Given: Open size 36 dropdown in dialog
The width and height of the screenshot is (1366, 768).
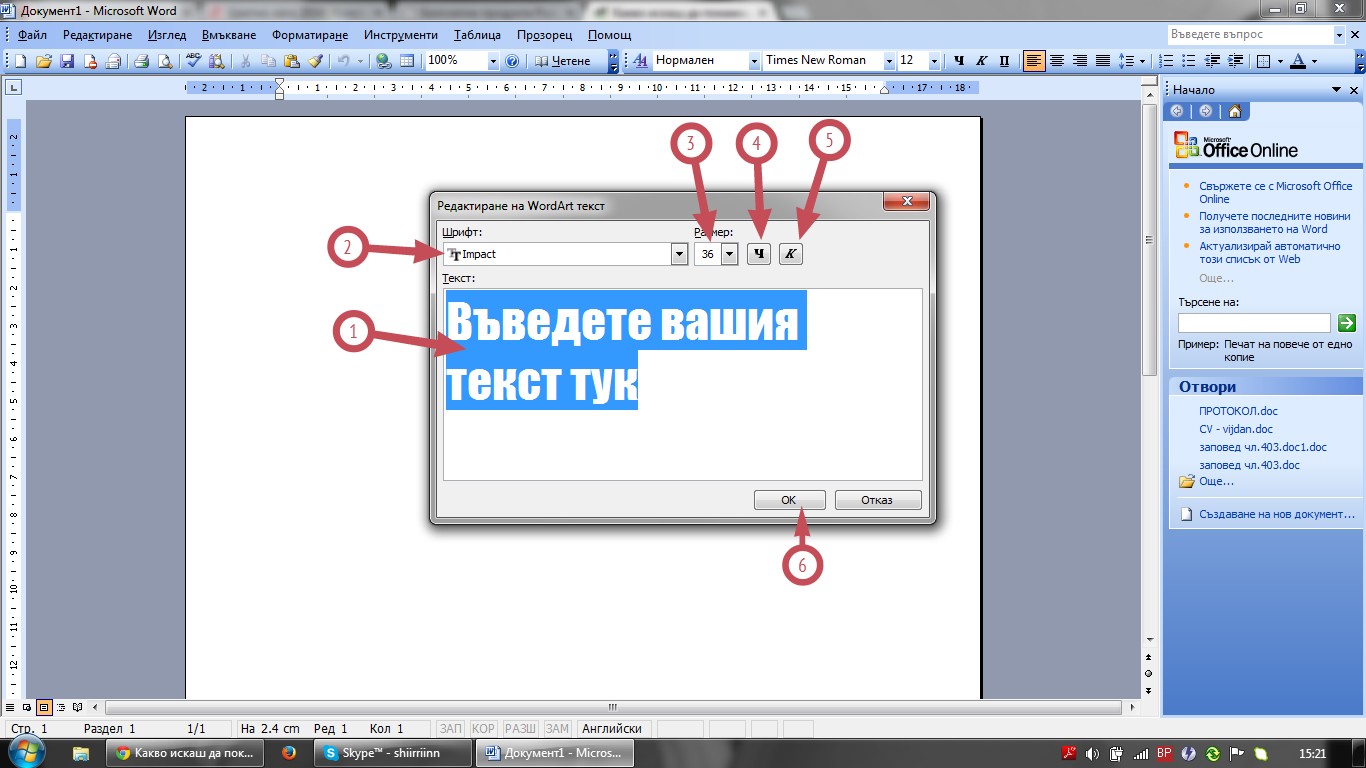Looking at the screenshot, I should (x=729, y=254).
